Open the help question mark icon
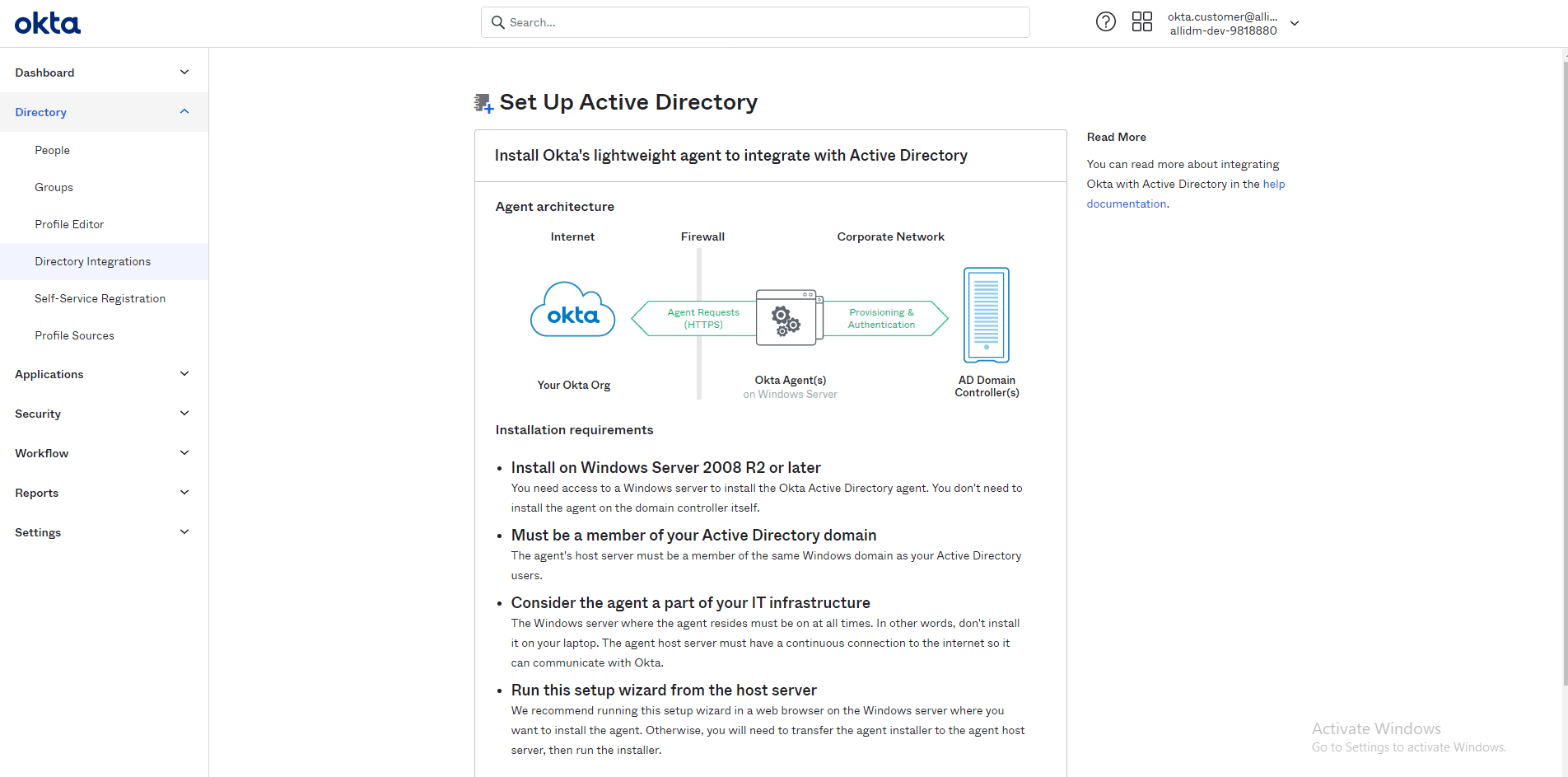The width and height of the screenshot is (1568, 777). tap(1105, 22)
